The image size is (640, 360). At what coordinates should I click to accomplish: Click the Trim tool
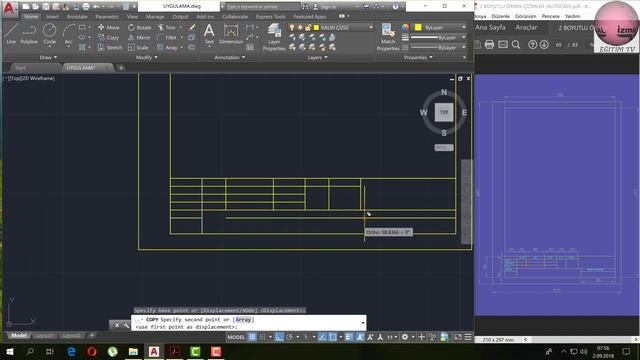click(x=167, y=27)
